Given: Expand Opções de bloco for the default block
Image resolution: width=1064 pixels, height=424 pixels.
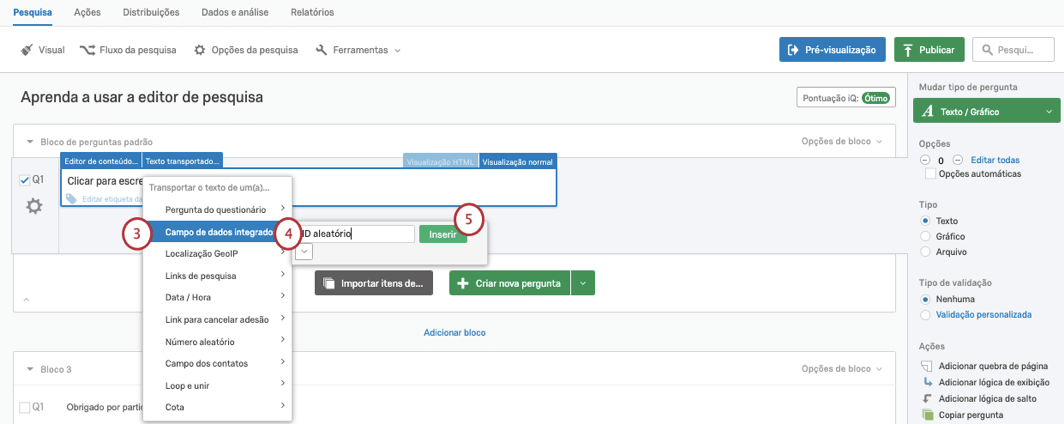Looking at the screenshot, I should [842, 142].
